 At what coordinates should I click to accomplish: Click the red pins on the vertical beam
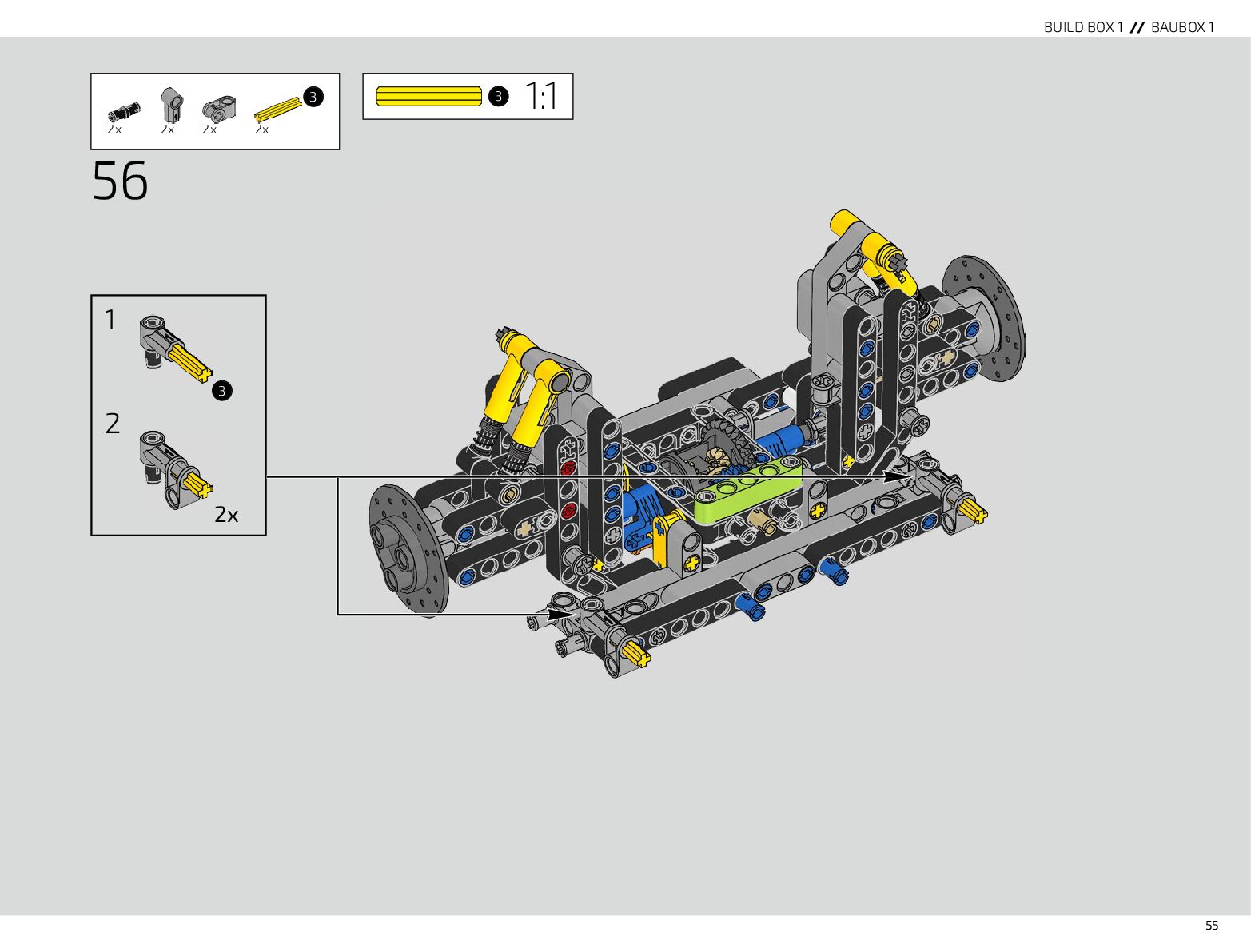coord(568,489)
